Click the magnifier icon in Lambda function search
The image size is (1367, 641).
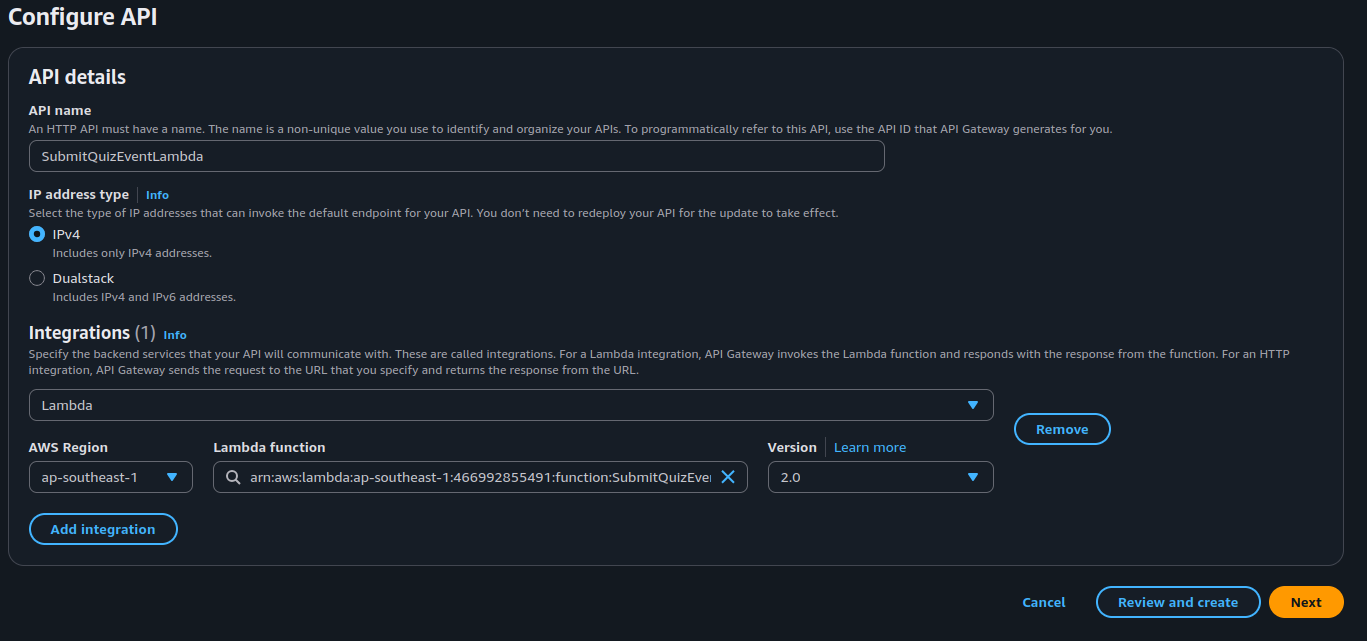click(x=233, y=478)
